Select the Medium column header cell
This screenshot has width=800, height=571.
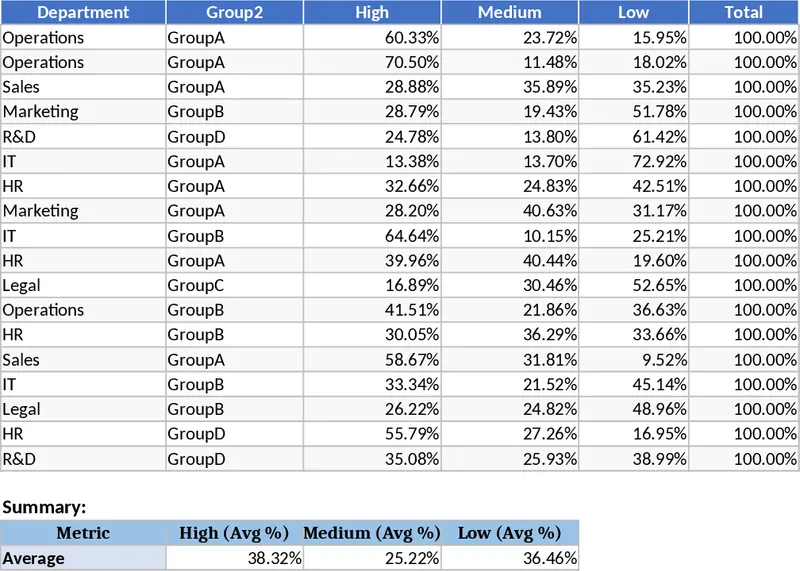(x=509, y=12)
